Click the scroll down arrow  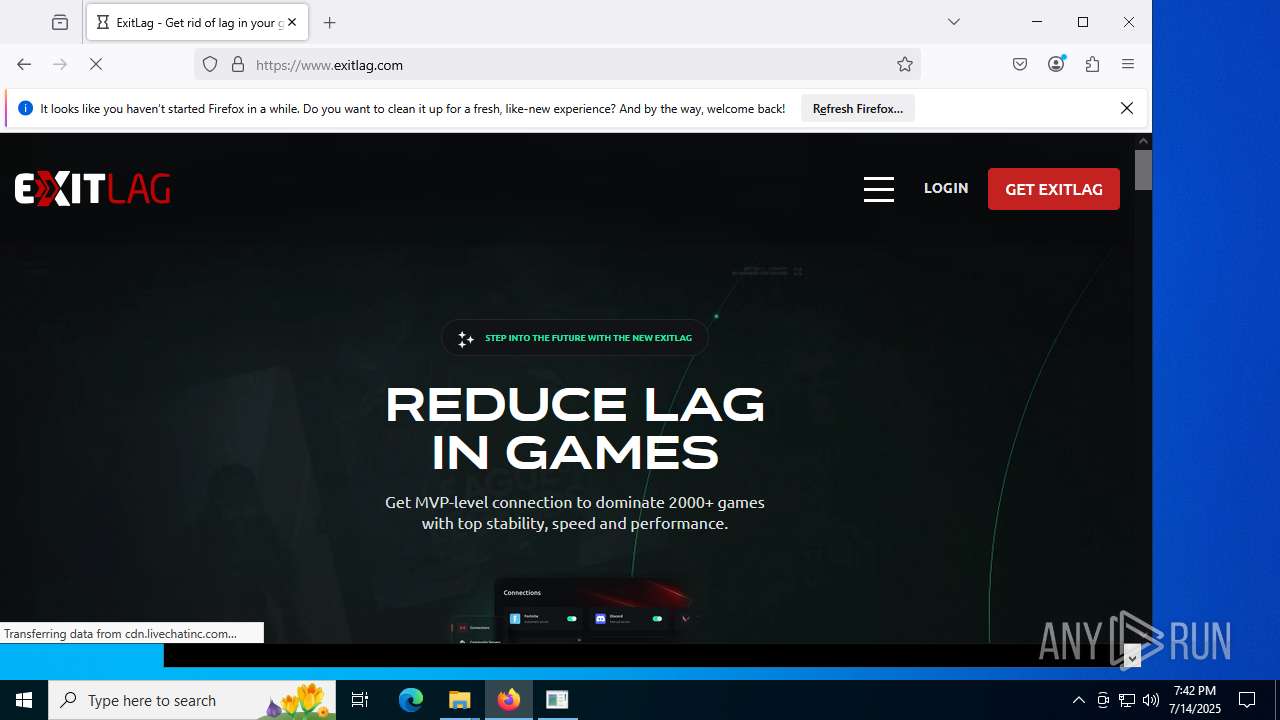1132,657
